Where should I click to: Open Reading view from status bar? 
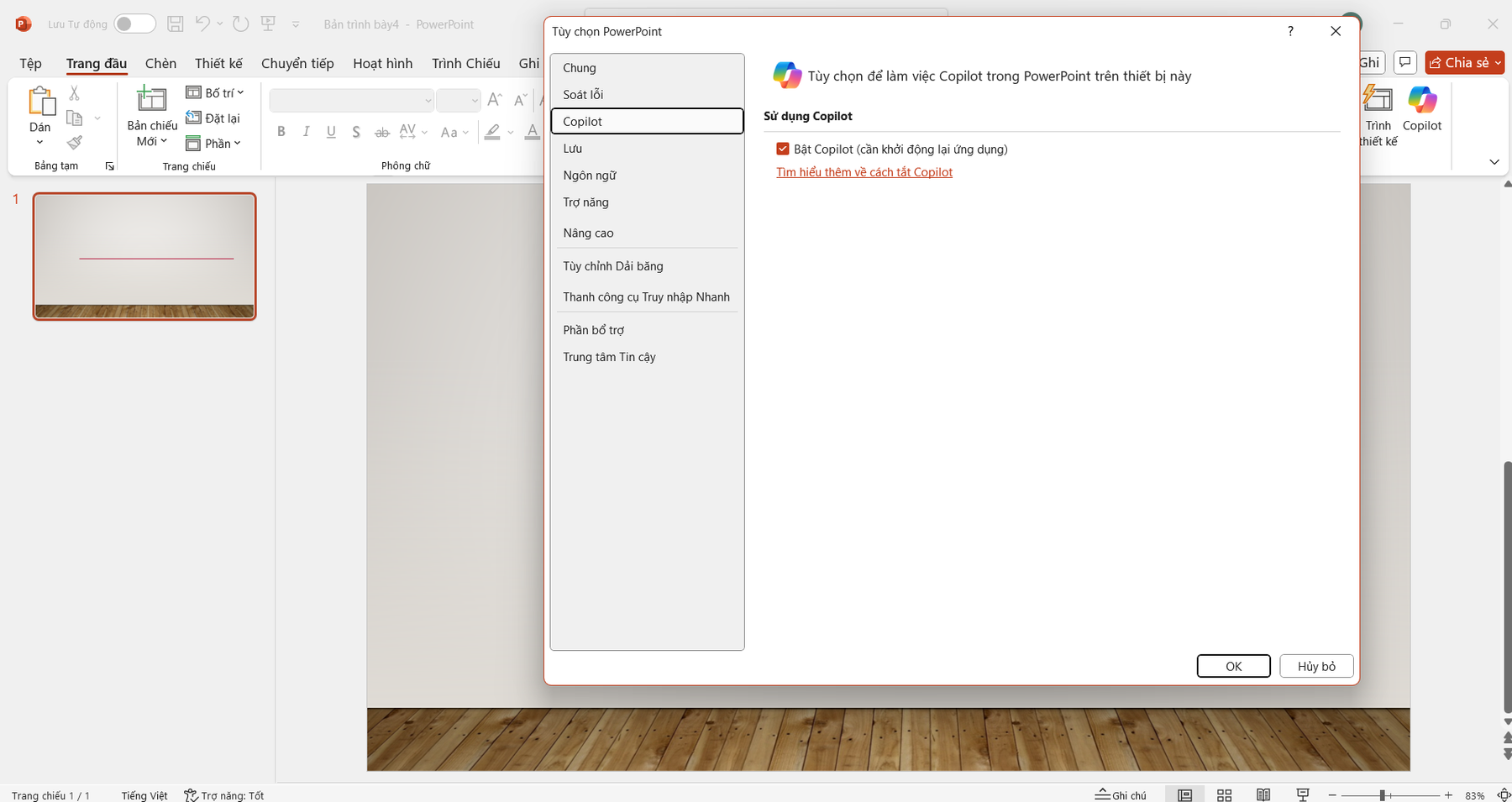pos(1263,794)
